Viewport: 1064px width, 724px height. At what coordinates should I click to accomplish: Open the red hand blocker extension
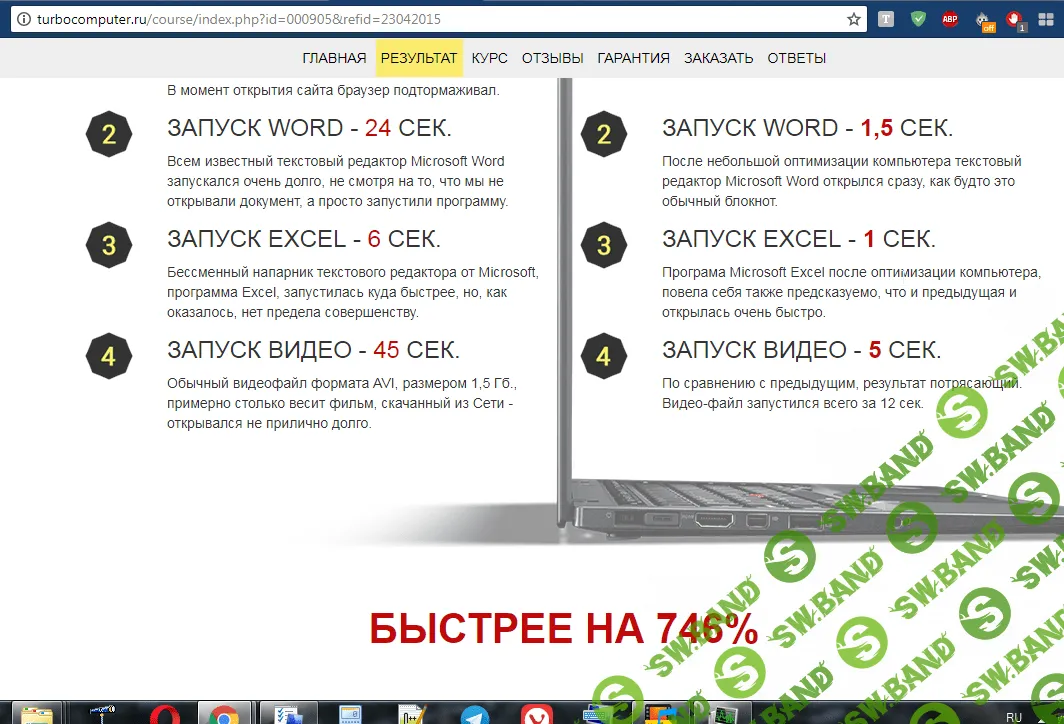(1016, 21)
